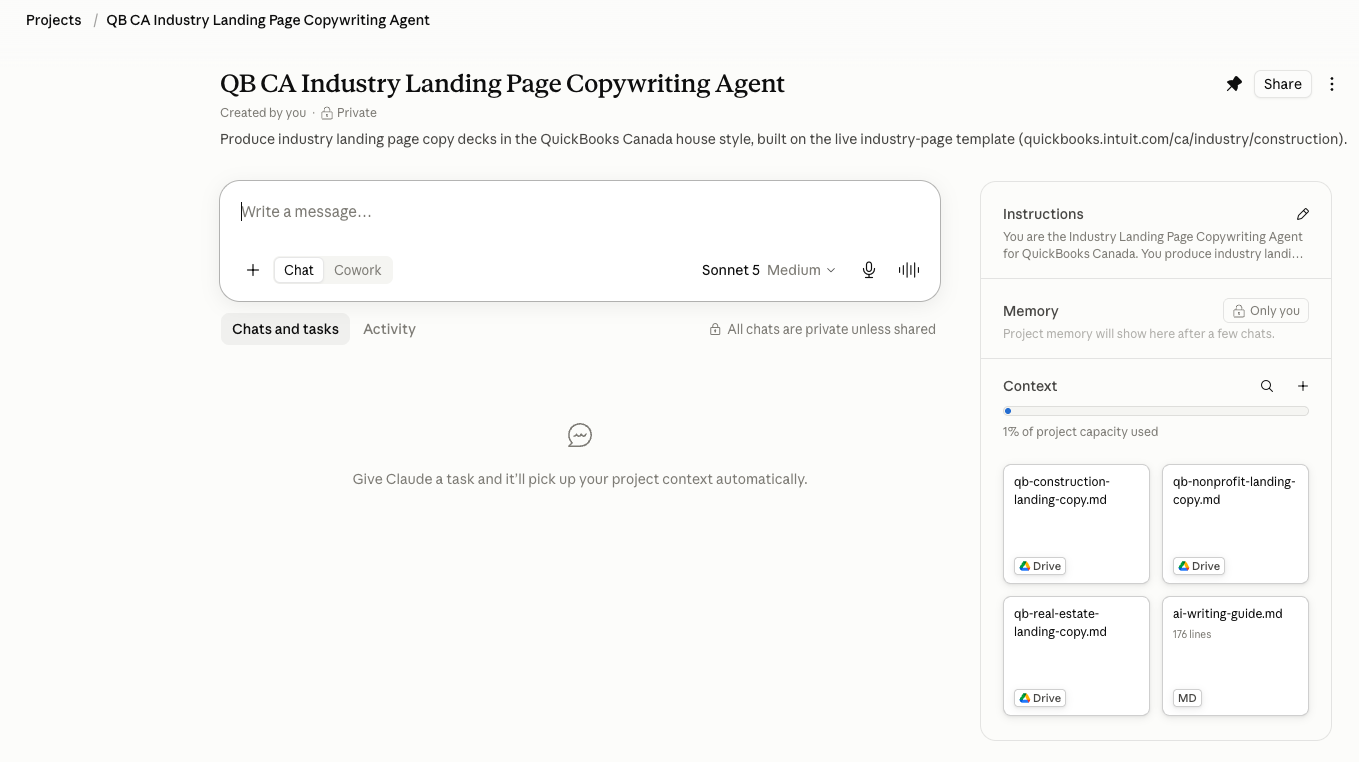Switch to Cowork mode
Viewport: 1359px width, 762px height.
tap(358, 270)
